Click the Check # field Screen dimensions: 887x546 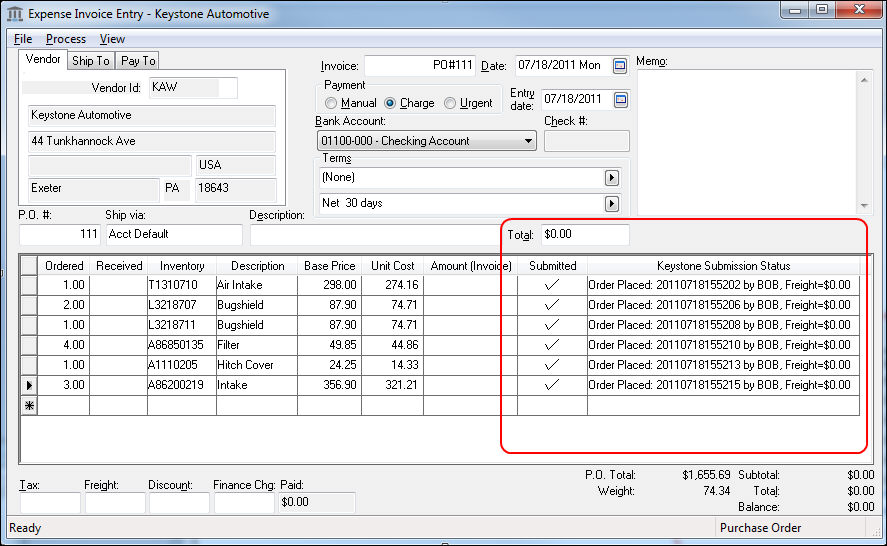[x=587, y=141]
